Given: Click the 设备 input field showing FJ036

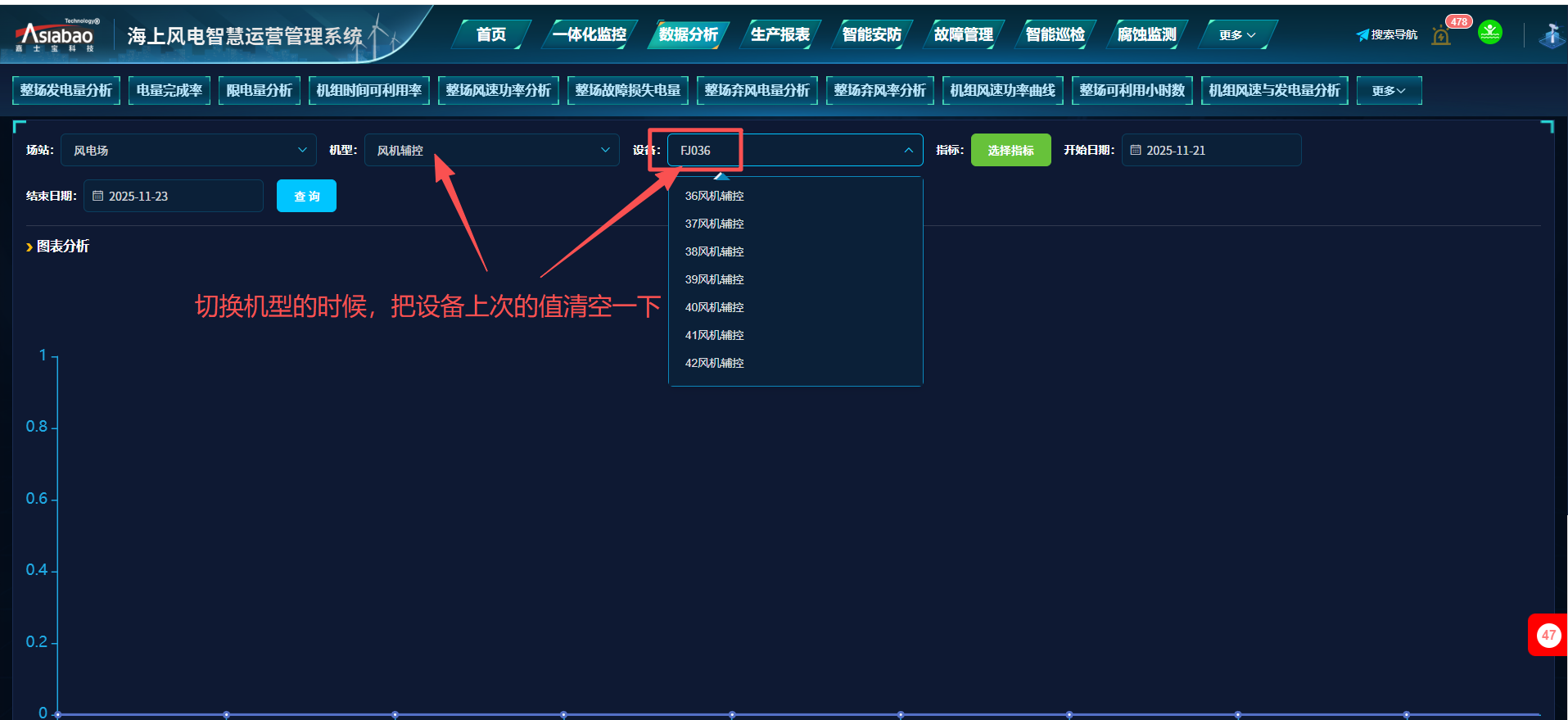Looking at the screenshot, I should pyautogui.click(x=786, y=151).
